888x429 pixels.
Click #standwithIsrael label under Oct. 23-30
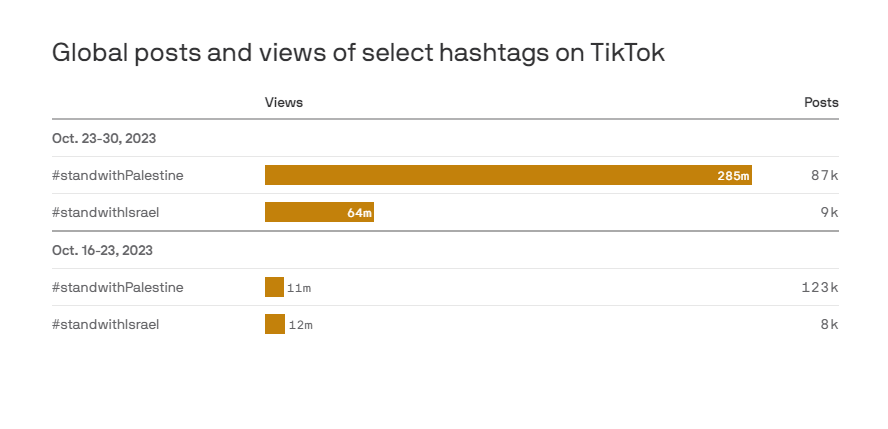(x=106, y=213)
